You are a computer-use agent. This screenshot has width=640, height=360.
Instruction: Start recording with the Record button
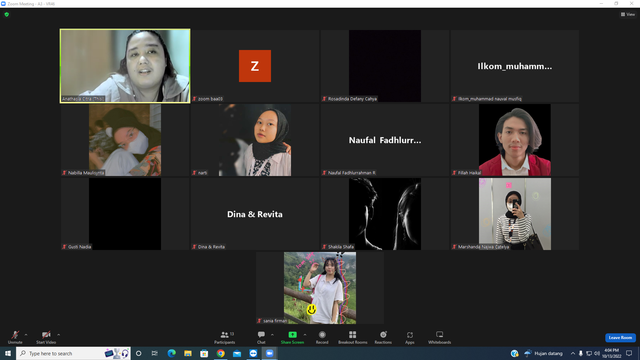(x=322, y=337)
